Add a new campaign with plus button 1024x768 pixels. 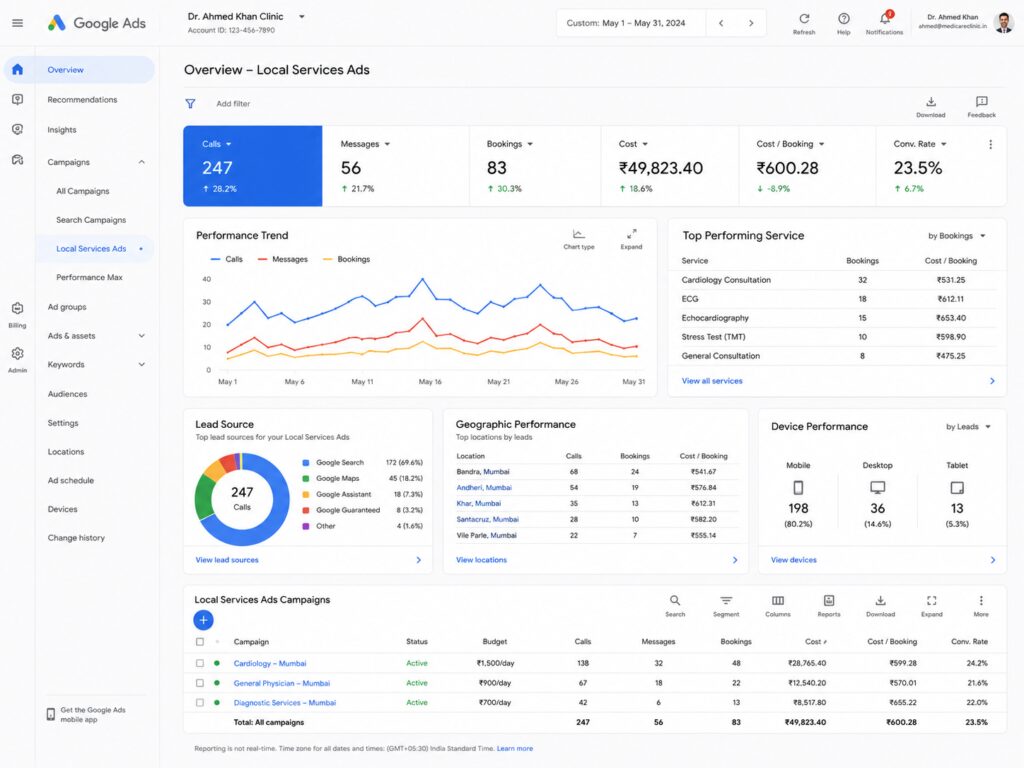tap(203, 620)
